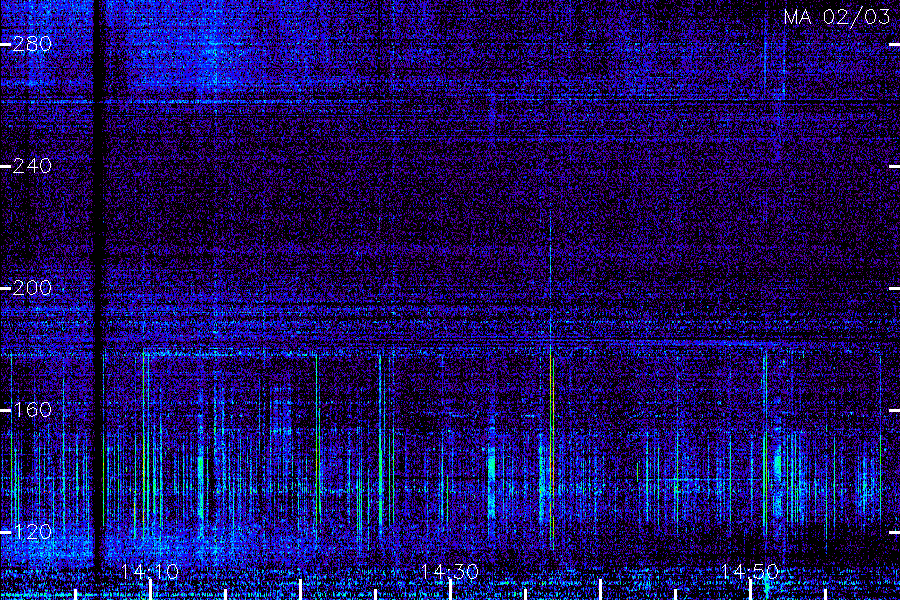Select the time tick under 14:10

(x=151, y=590)
